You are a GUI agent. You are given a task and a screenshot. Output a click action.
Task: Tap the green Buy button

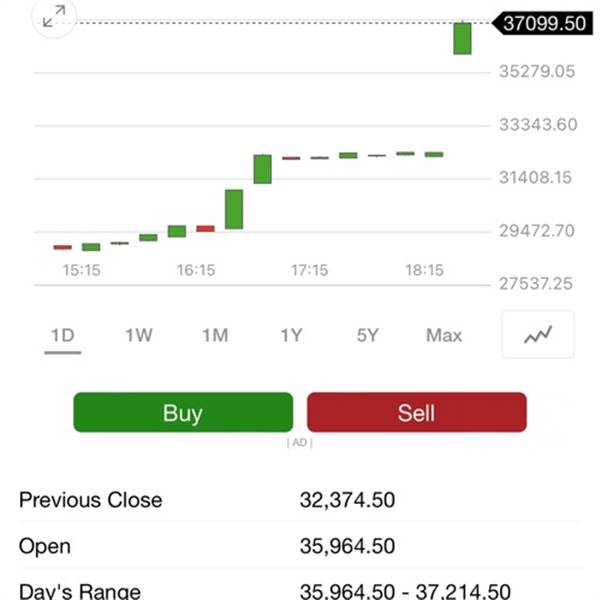[x=183, y=412]
